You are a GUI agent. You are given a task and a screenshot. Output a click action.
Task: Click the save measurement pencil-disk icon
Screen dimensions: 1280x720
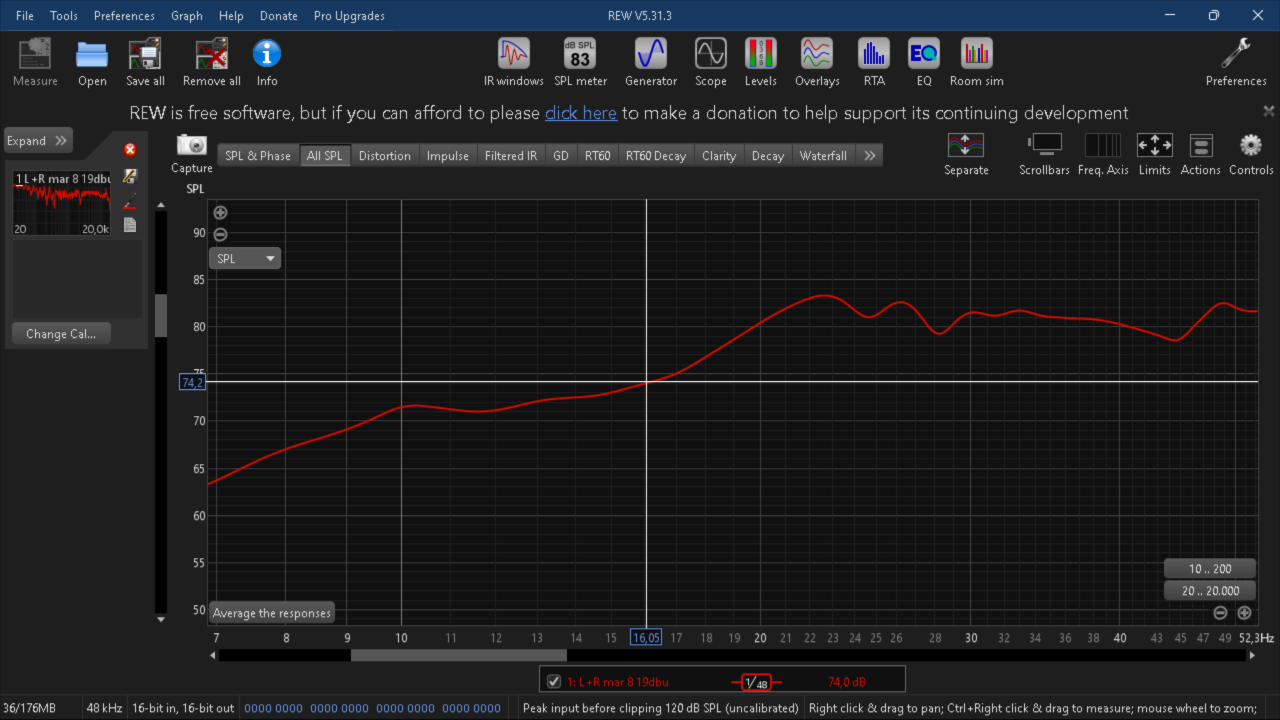pyautogui.click(x=130, y=176)
